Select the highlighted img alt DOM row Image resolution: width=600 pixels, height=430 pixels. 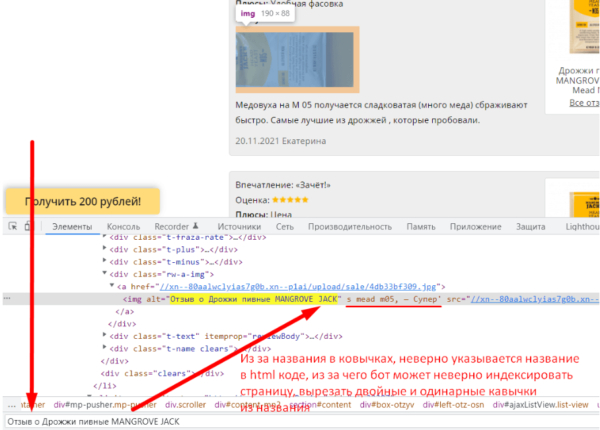coord(301,299)
